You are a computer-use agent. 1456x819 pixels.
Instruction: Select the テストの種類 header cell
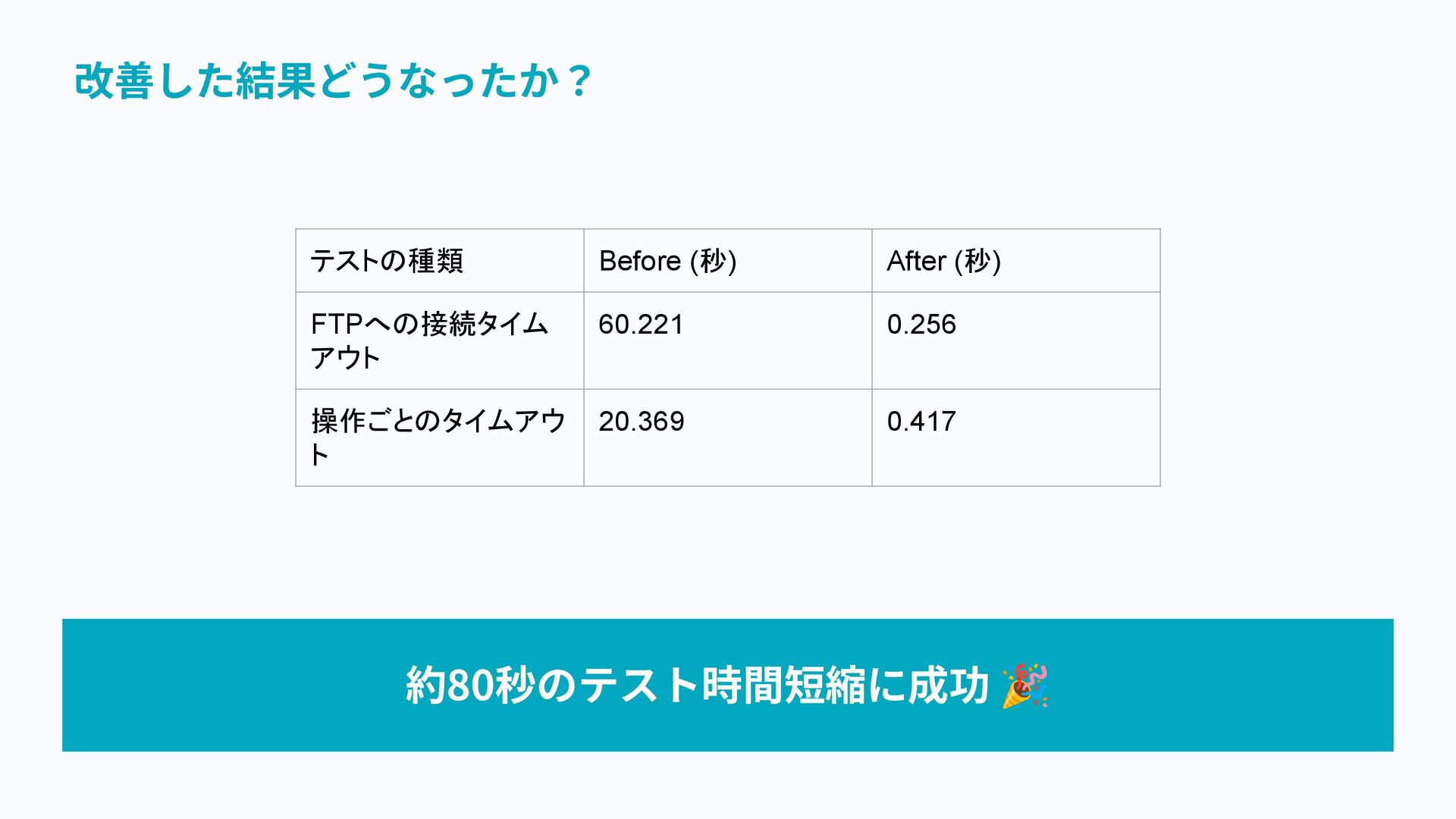point(440,260)
